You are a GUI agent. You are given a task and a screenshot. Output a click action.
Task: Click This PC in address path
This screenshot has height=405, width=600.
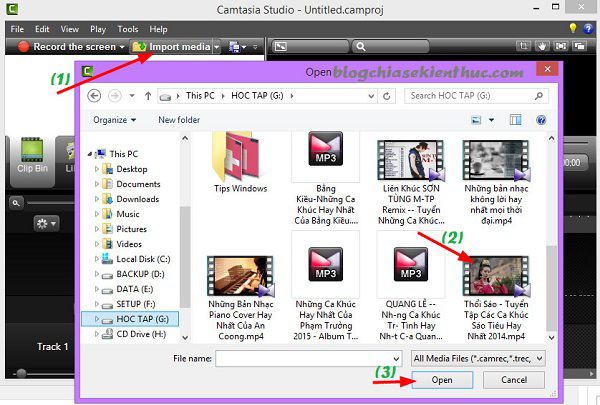(x=200, y=96)
